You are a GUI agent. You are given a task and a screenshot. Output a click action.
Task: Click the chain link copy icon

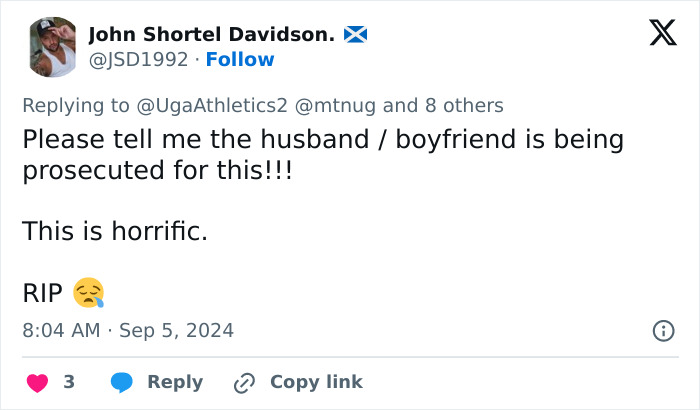point(244,382)
